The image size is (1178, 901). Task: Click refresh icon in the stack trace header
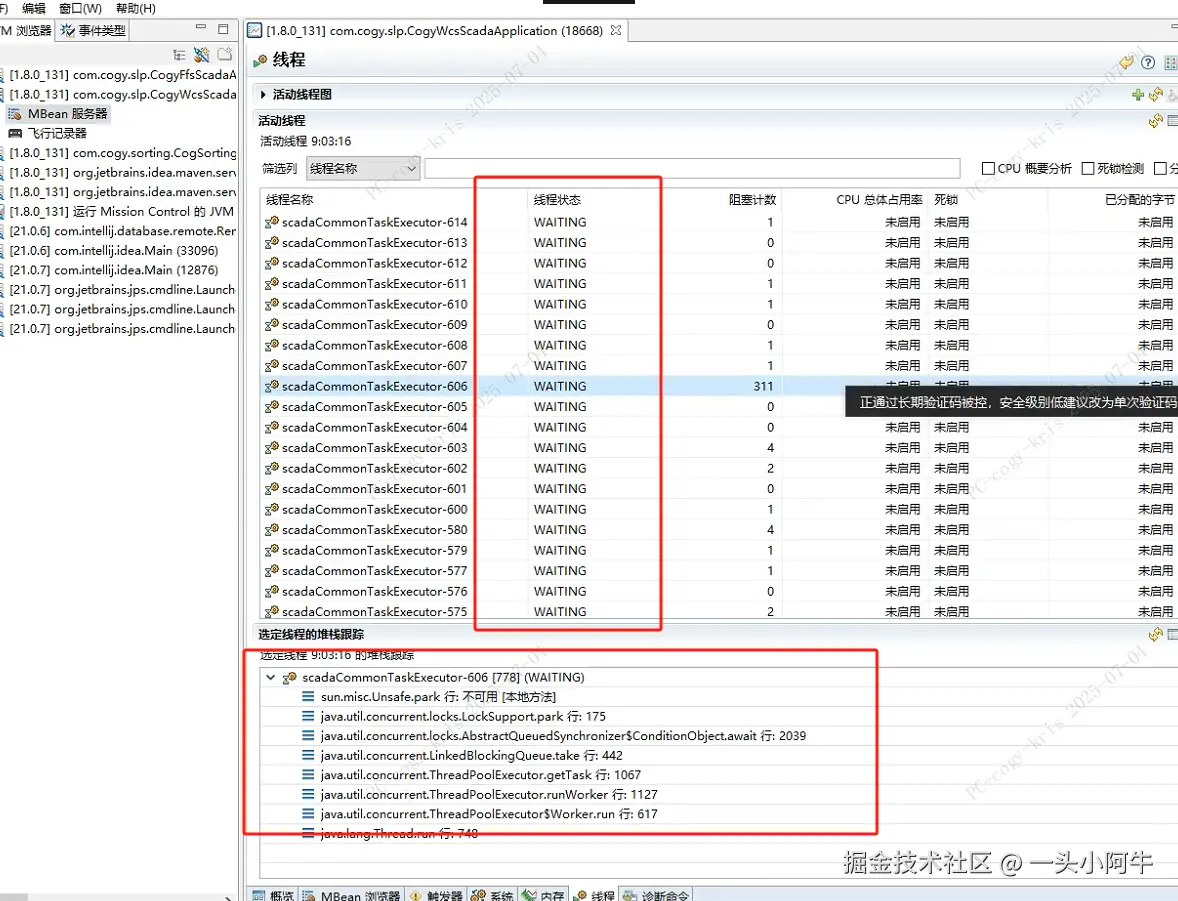[1156, 635]
